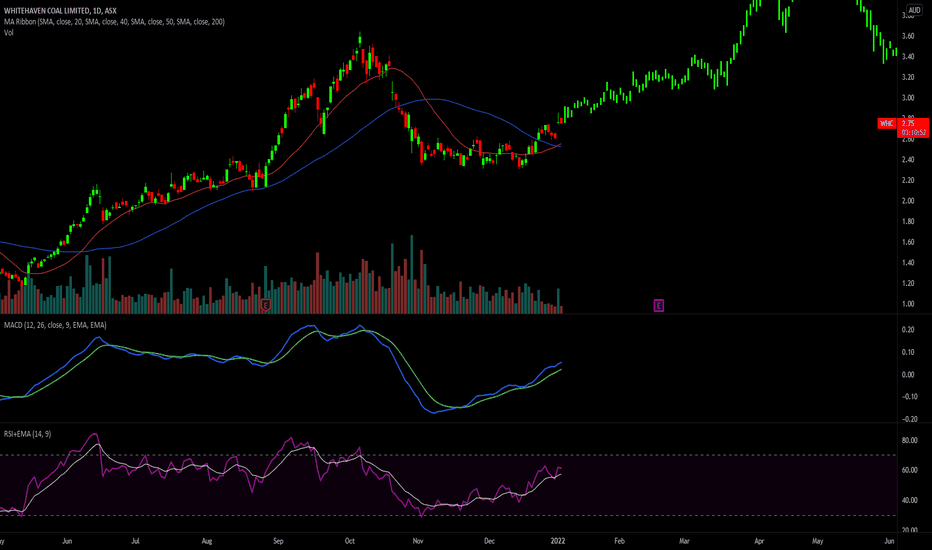This screenshot has height=550, width=932.
Task: Click the 1.80 price axis label
Action: (908, 222)
